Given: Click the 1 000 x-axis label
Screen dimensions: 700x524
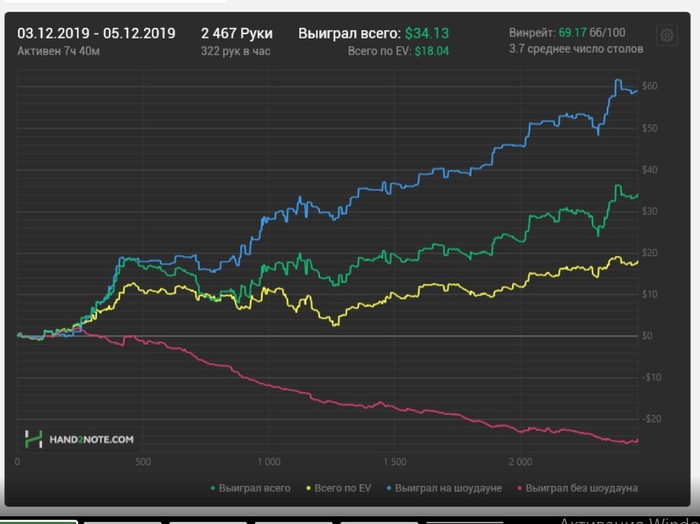Looking at the screenshot, I should tap(269, 462).
